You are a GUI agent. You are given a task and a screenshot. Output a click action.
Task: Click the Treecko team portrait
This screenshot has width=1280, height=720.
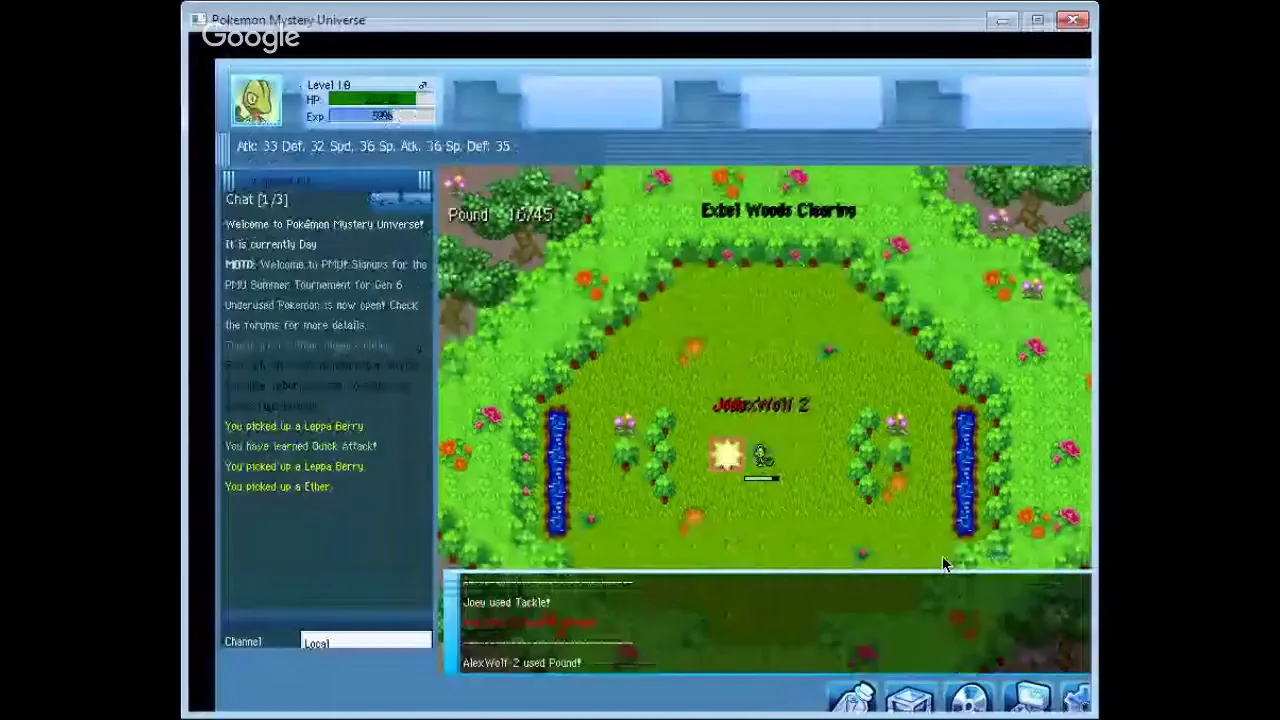(257, 101)
